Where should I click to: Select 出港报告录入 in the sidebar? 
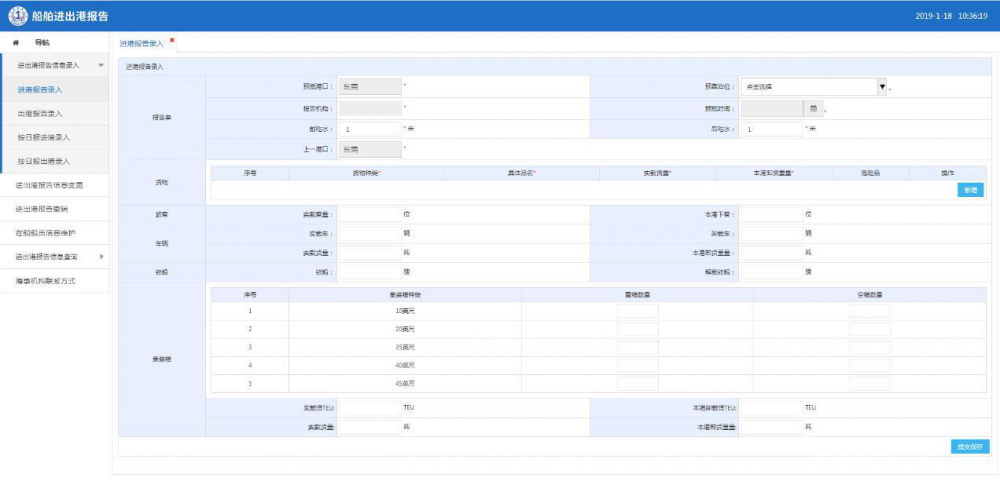coord(40,113)
